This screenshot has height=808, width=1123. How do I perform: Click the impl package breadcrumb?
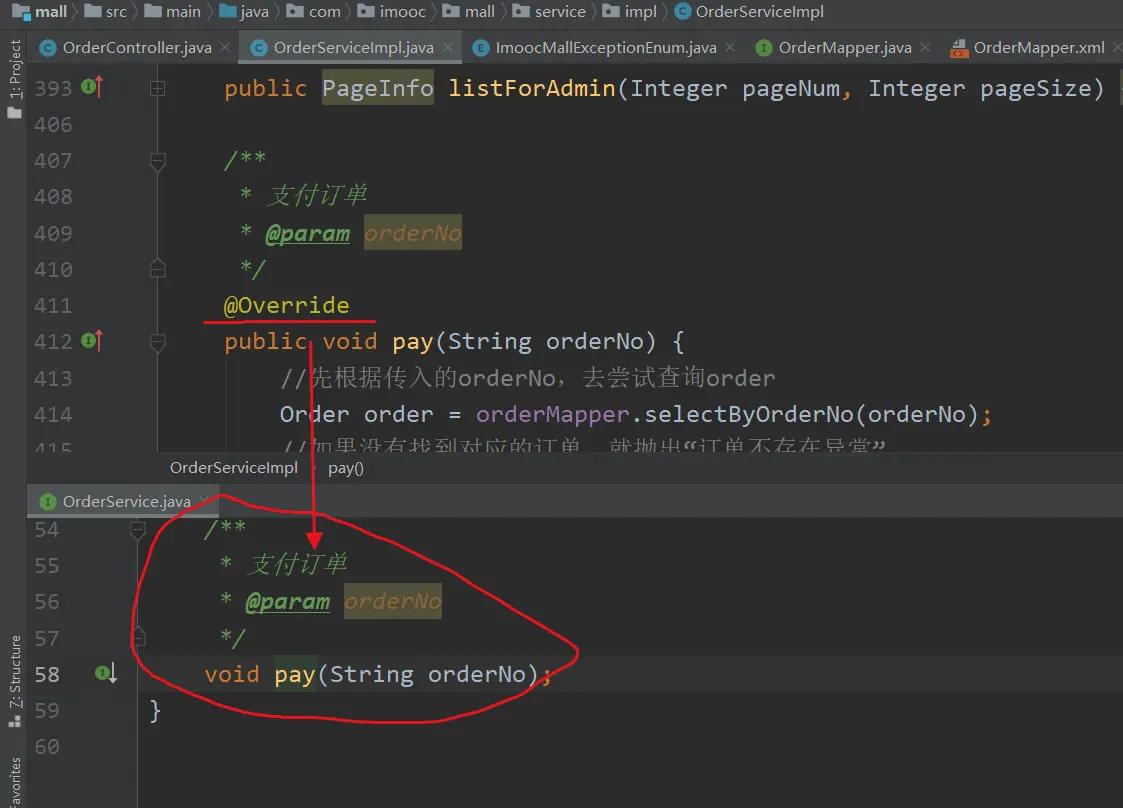pyautogui.click(x=630, y=11)
